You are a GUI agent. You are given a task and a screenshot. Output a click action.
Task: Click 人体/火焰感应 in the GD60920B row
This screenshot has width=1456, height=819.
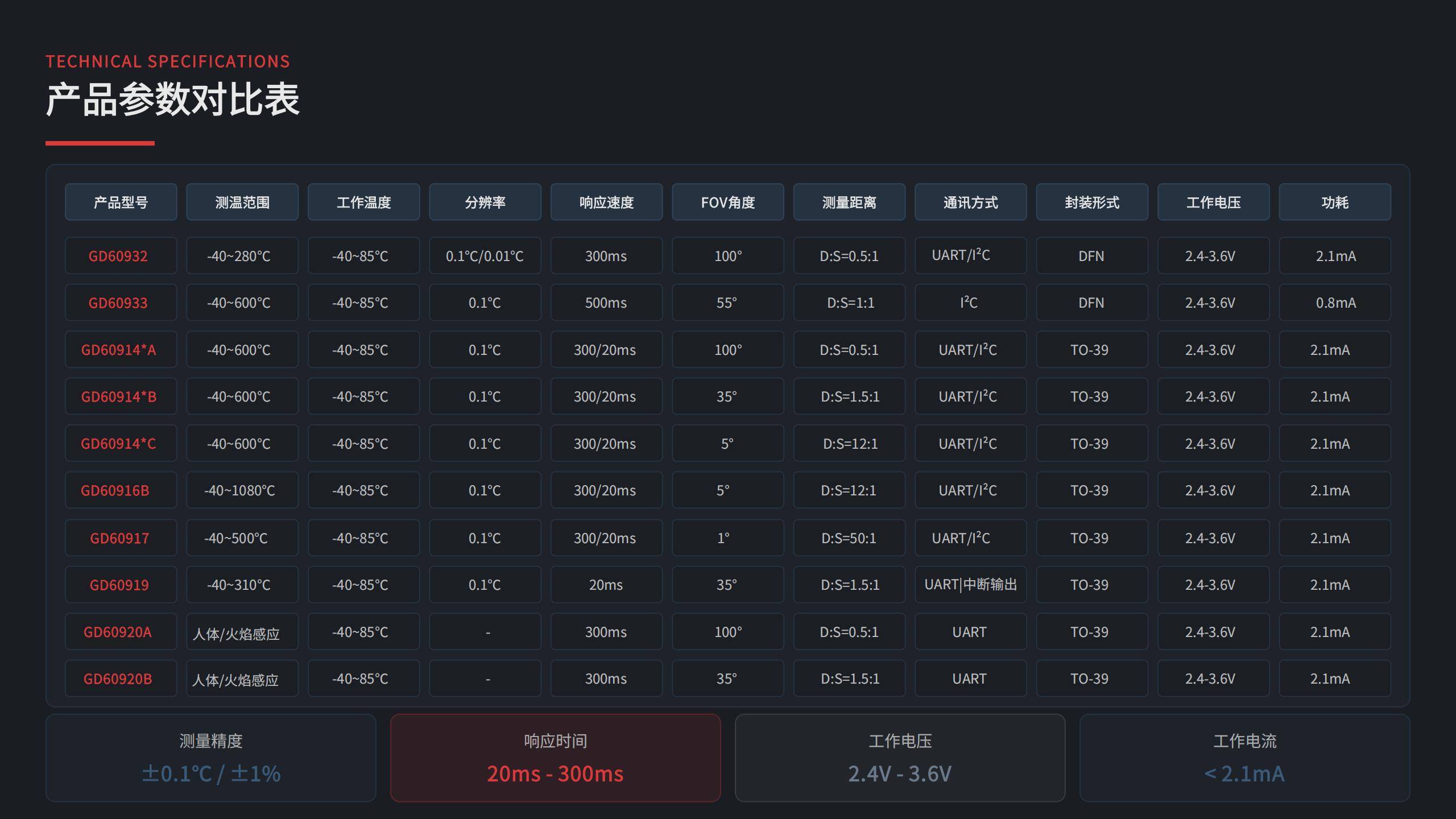pyautogui.click(x=242, y=679)
